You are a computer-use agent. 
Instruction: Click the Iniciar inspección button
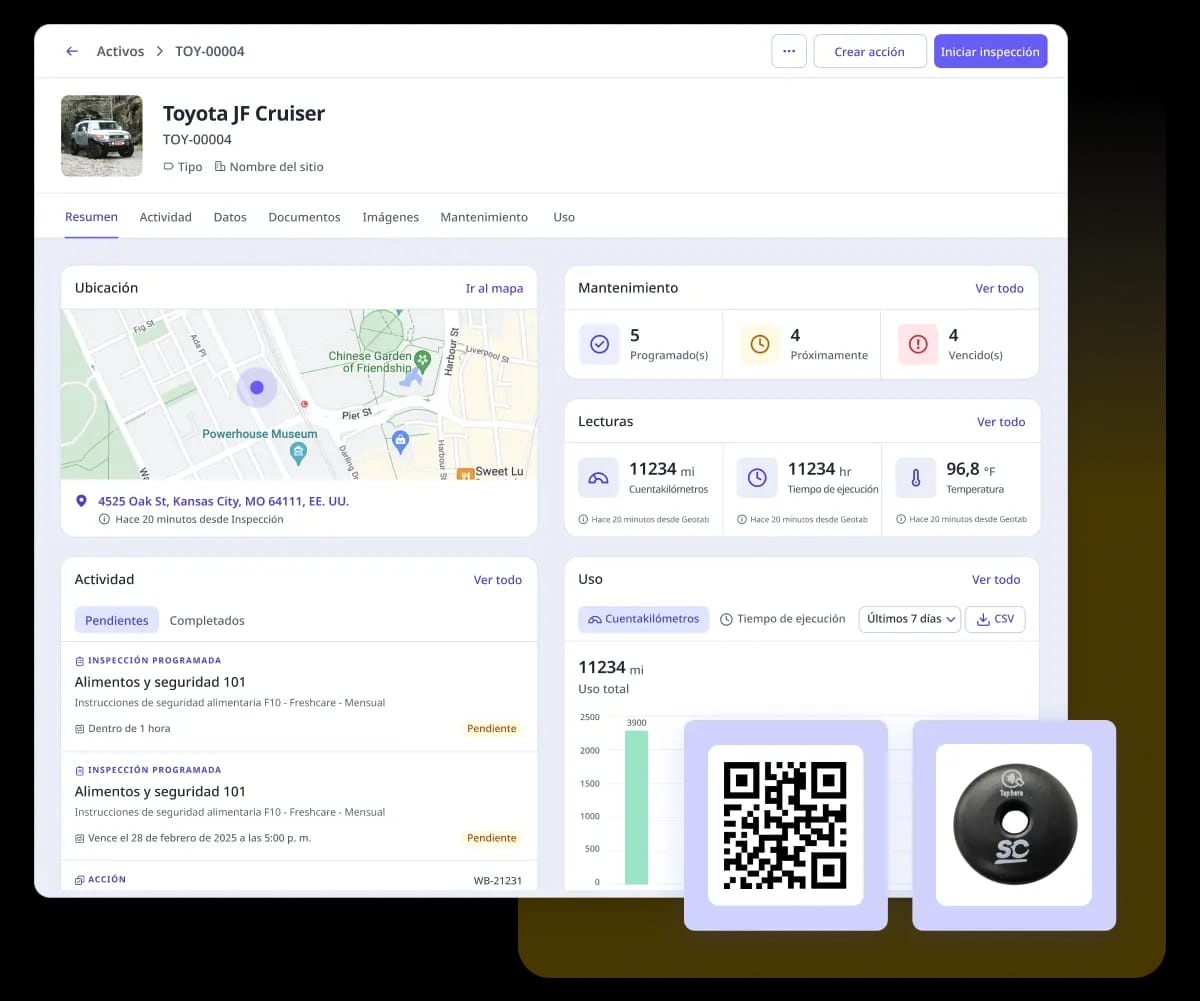click(x=990, y=52)
